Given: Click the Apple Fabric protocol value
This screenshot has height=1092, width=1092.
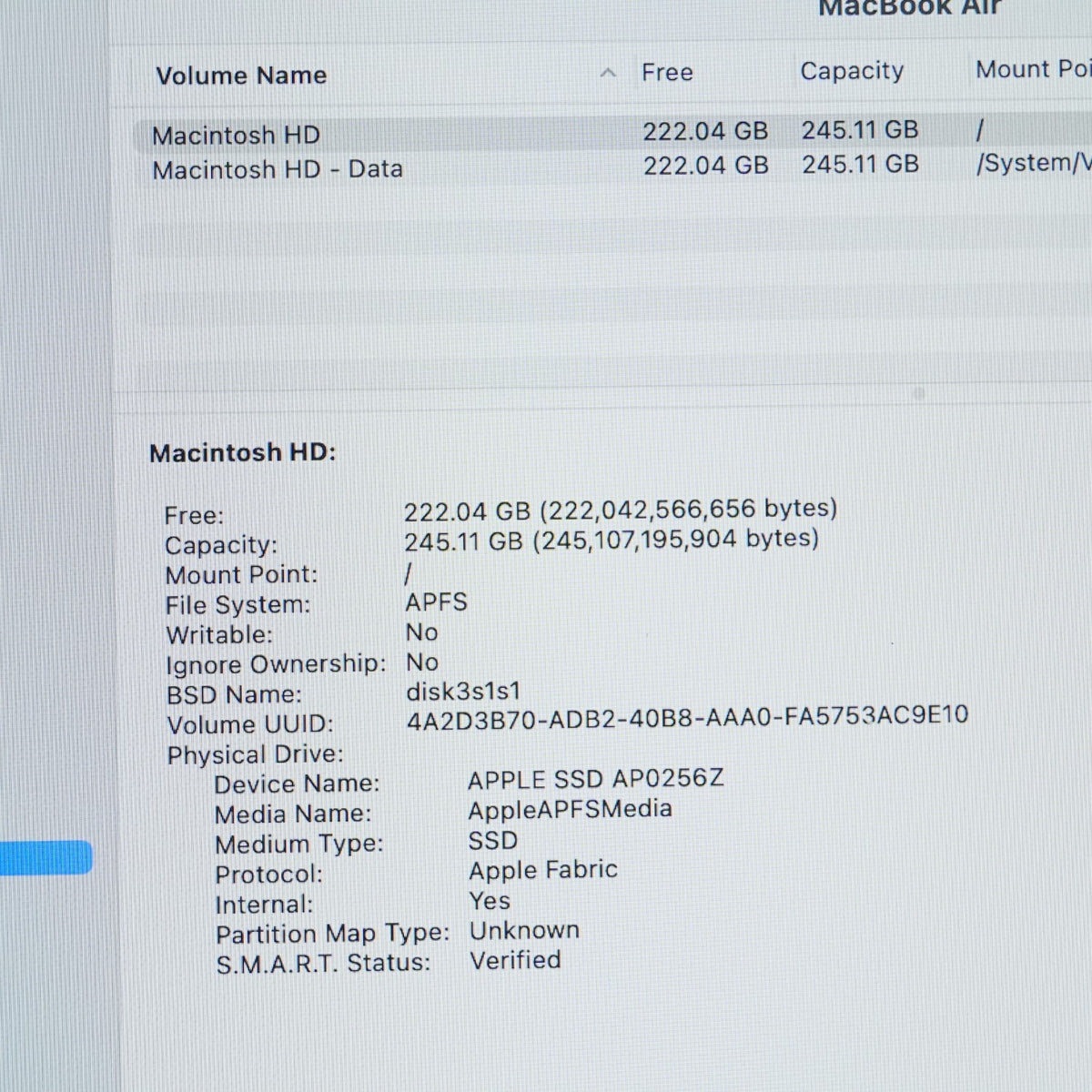Looking at the screenshot, I should [543, 871].
